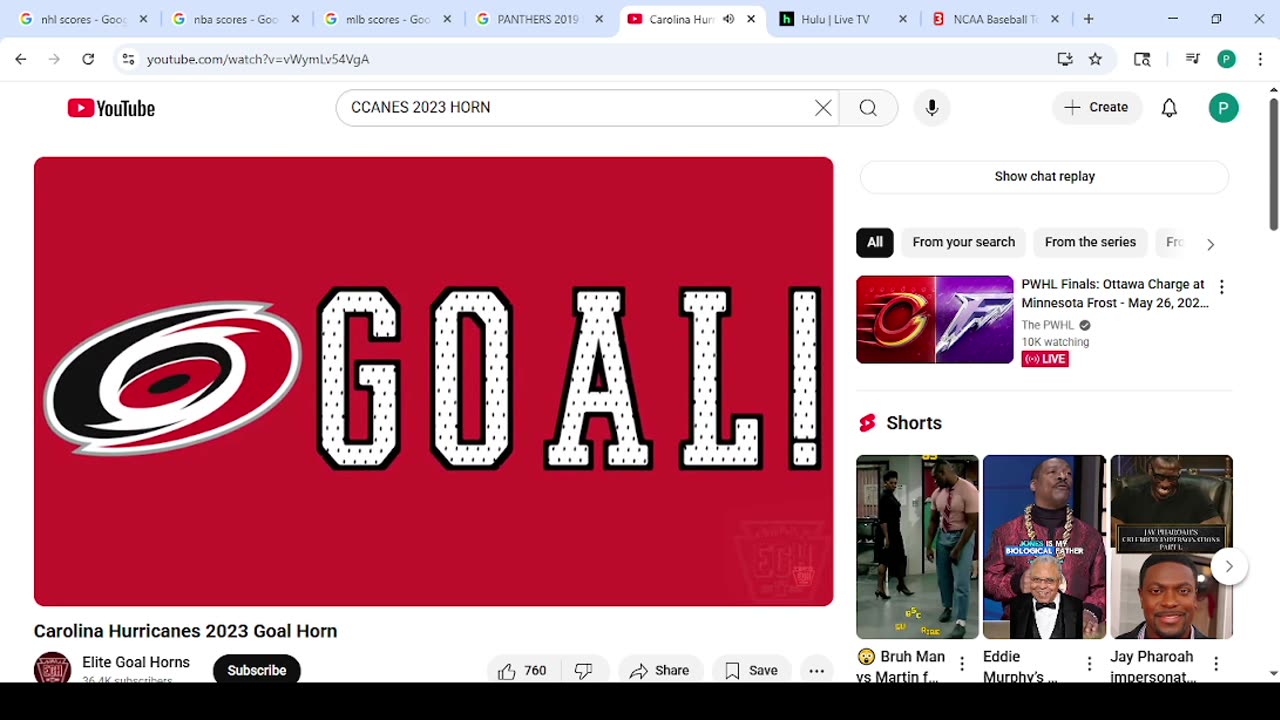The height and width of the screenshot is (720, 1280).
Task: Bookmark this page with the star icon
Action: pyautogui.click(x=1095, y=59)
